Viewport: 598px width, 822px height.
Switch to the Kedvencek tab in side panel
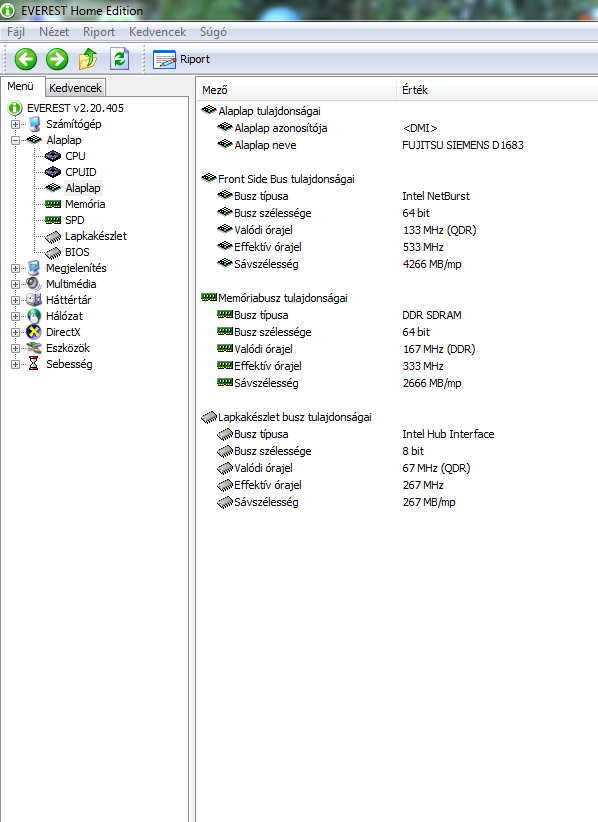click(x=75, y=88)
